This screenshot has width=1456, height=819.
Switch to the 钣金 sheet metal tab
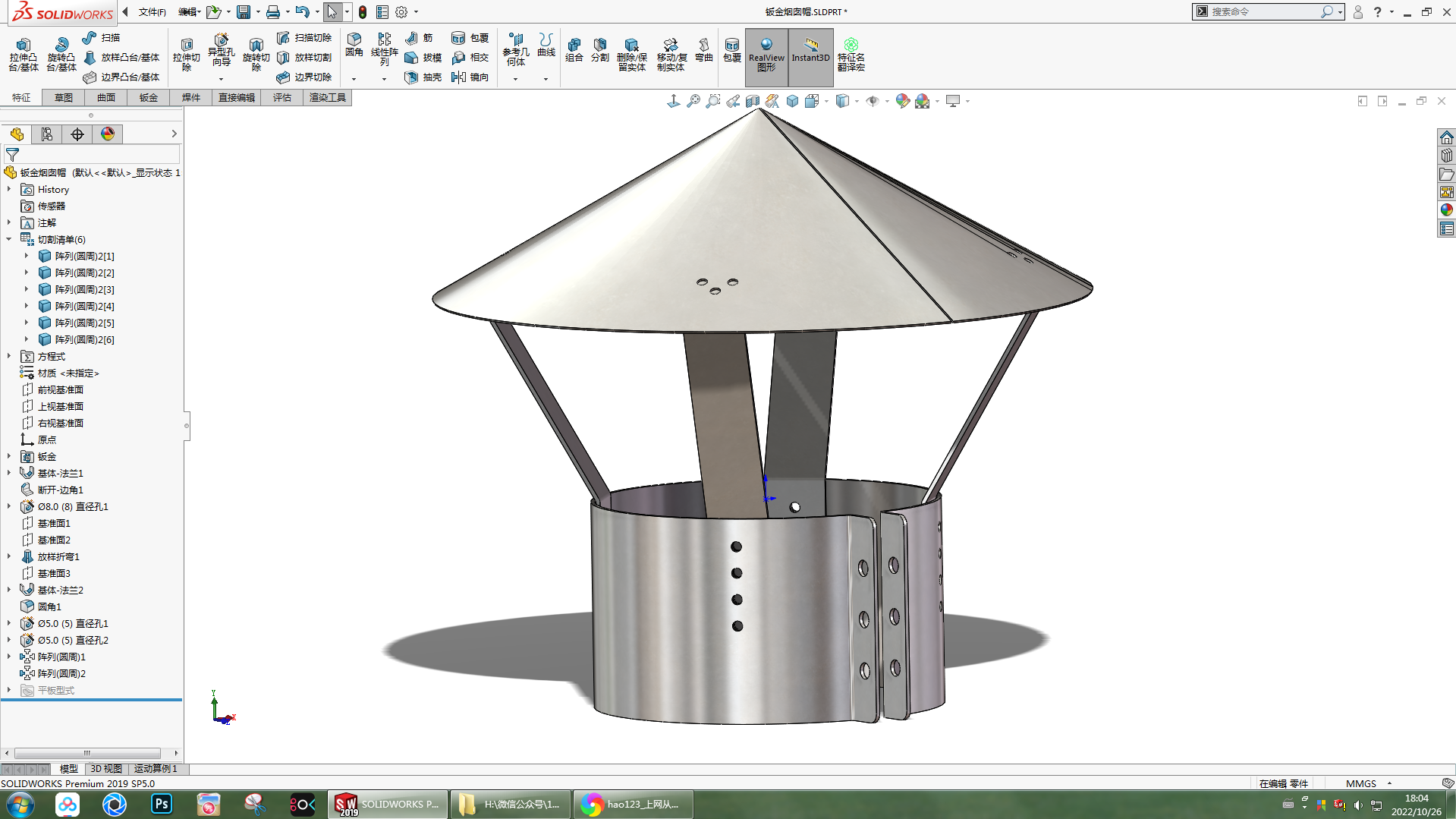[149, 97]
